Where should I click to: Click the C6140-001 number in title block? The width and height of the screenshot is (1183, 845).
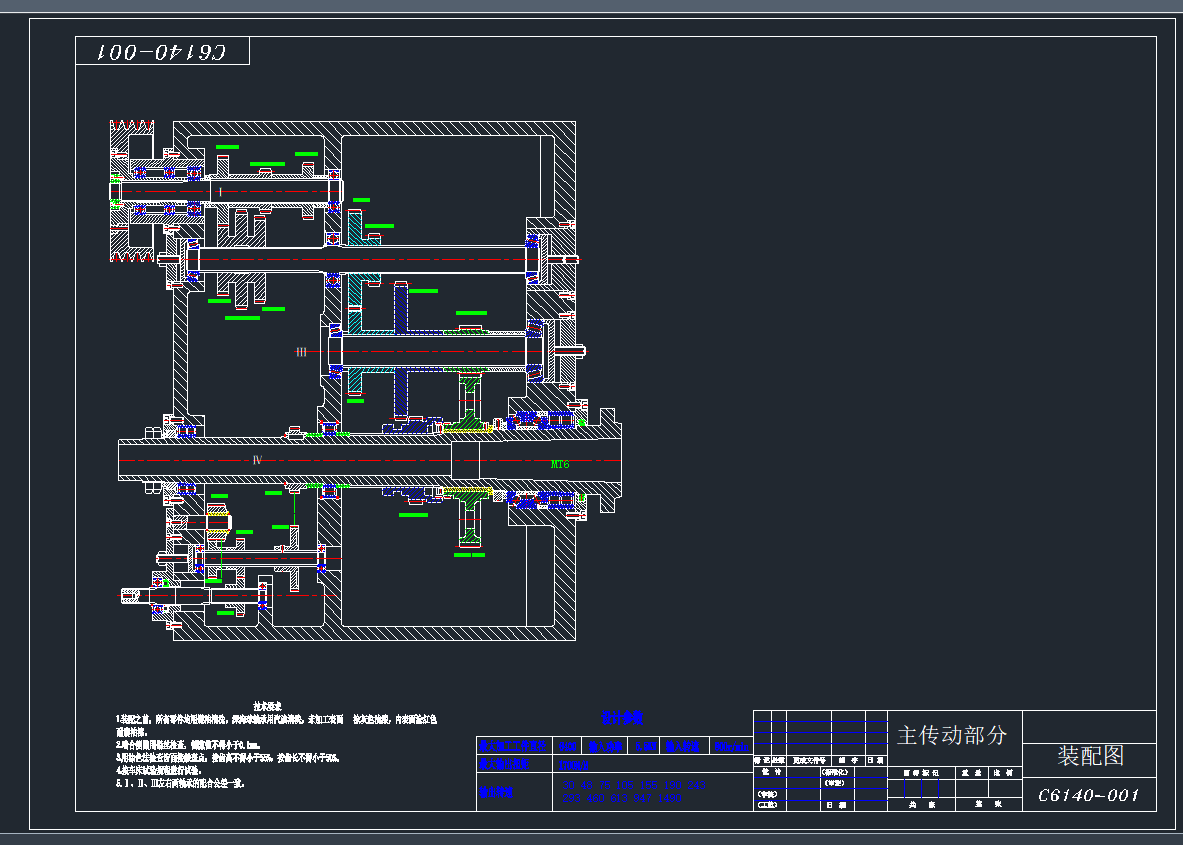click(1089, 796)
